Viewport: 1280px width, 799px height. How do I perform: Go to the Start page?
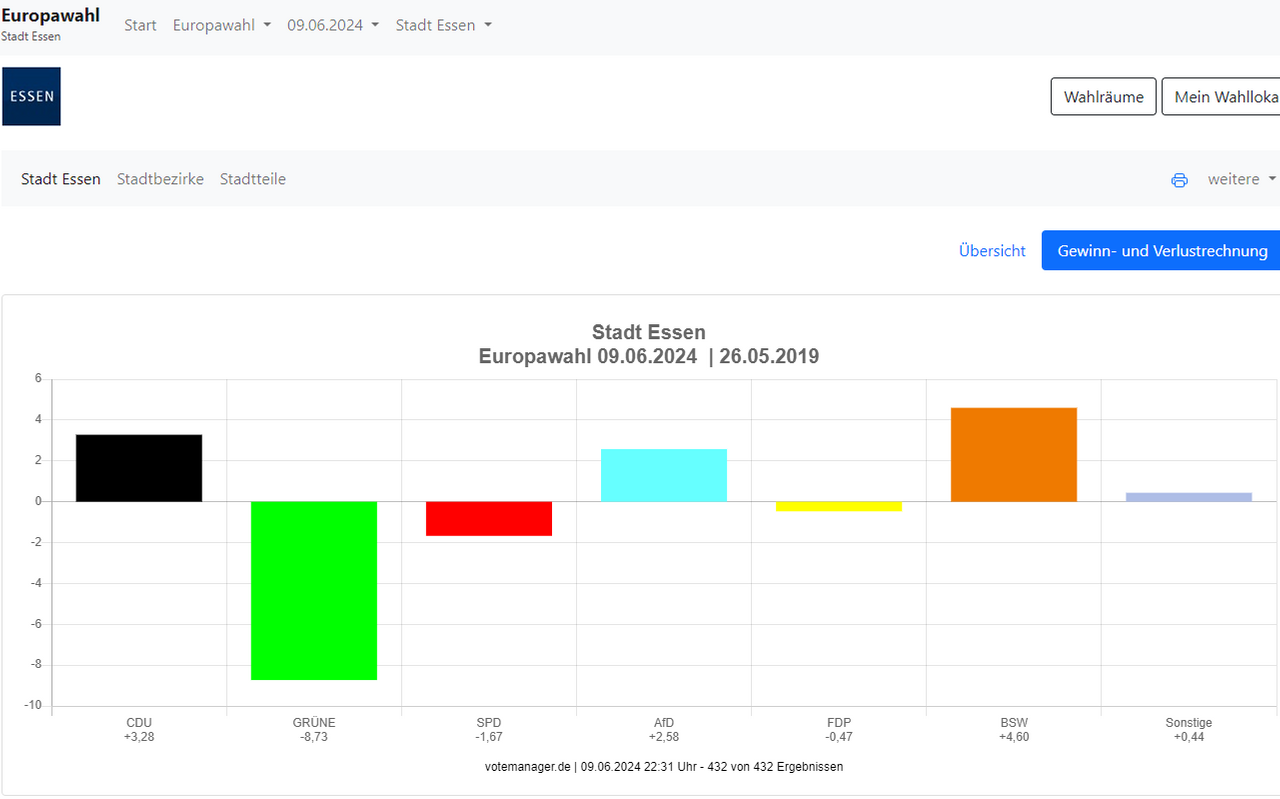click(x=140, y=25)
